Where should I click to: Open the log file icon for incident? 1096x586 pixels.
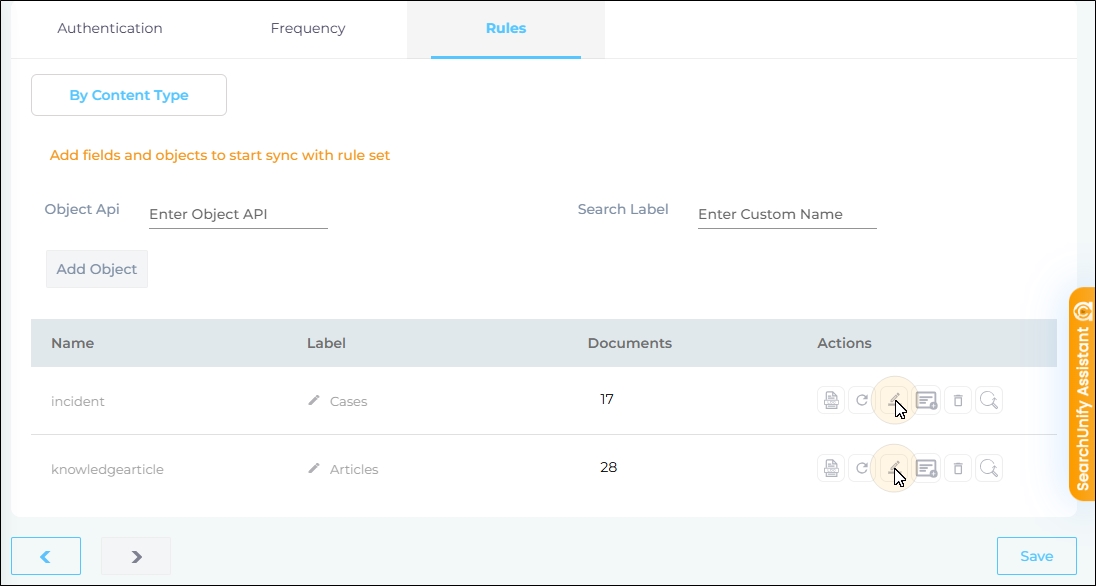830,401
